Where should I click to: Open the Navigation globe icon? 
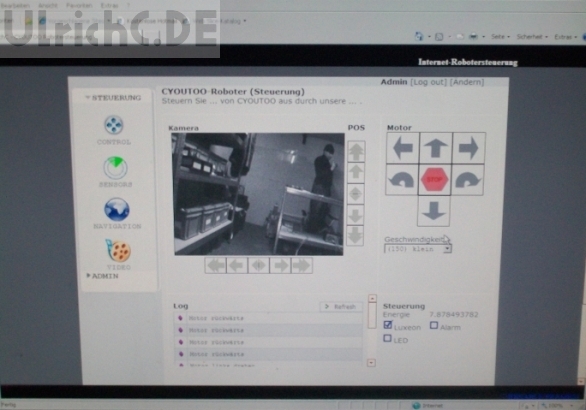[117, 209]
